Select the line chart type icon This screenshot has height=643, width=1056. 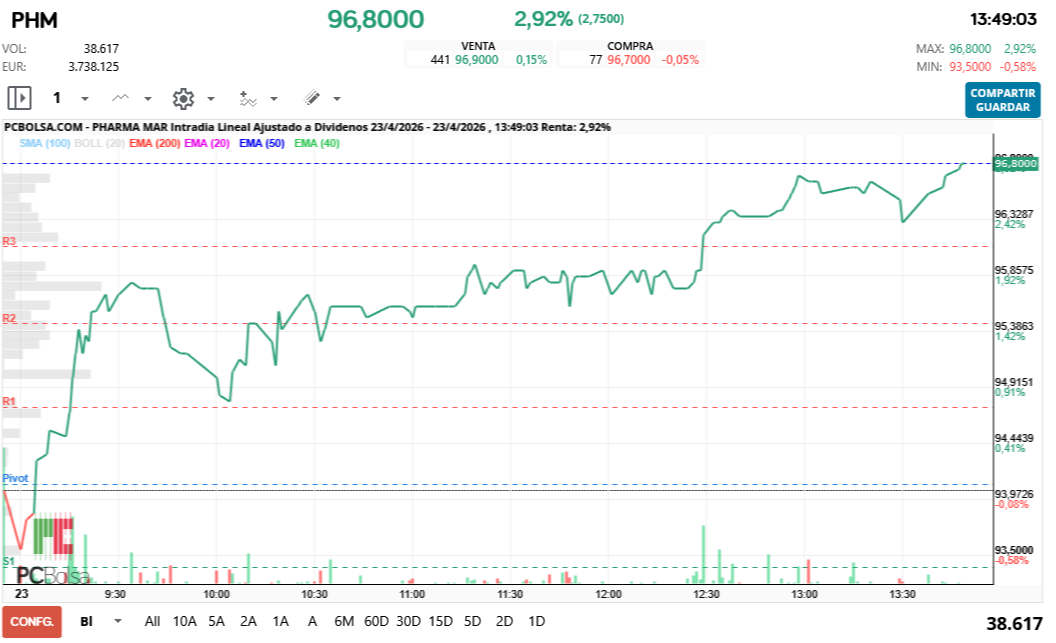coord(120,97)
